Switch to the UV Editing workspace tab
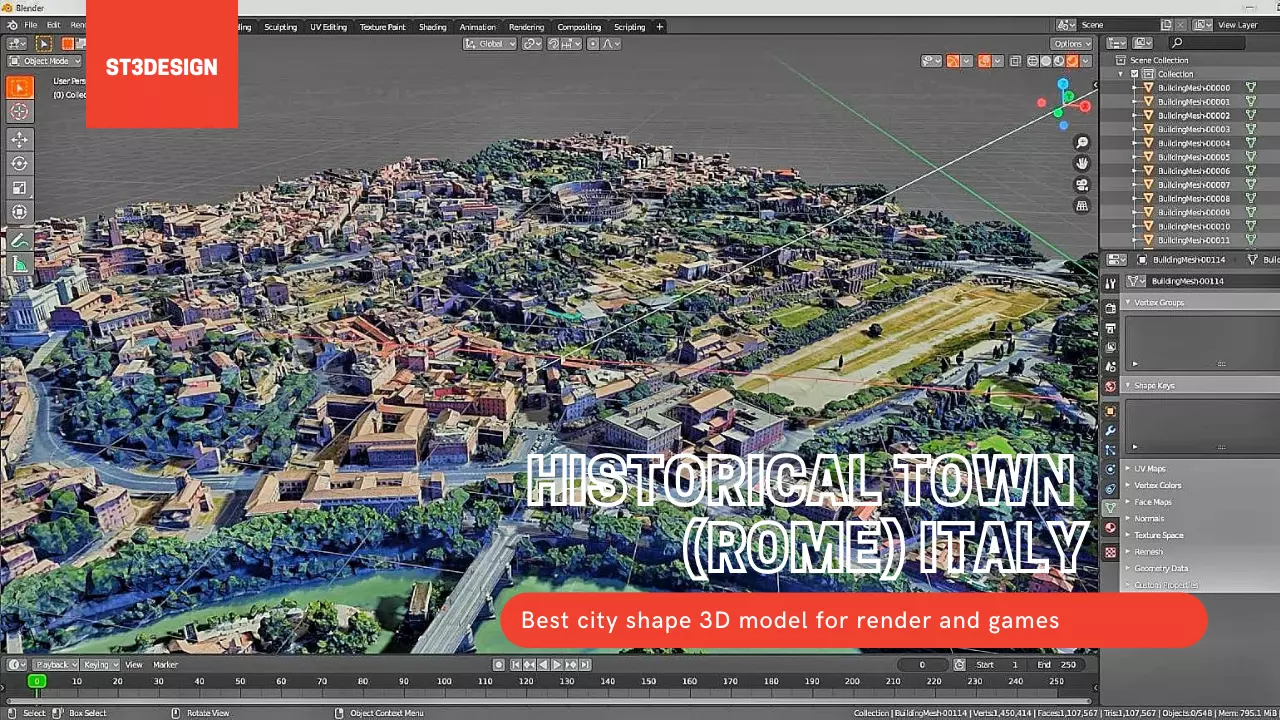 point(328,27)
